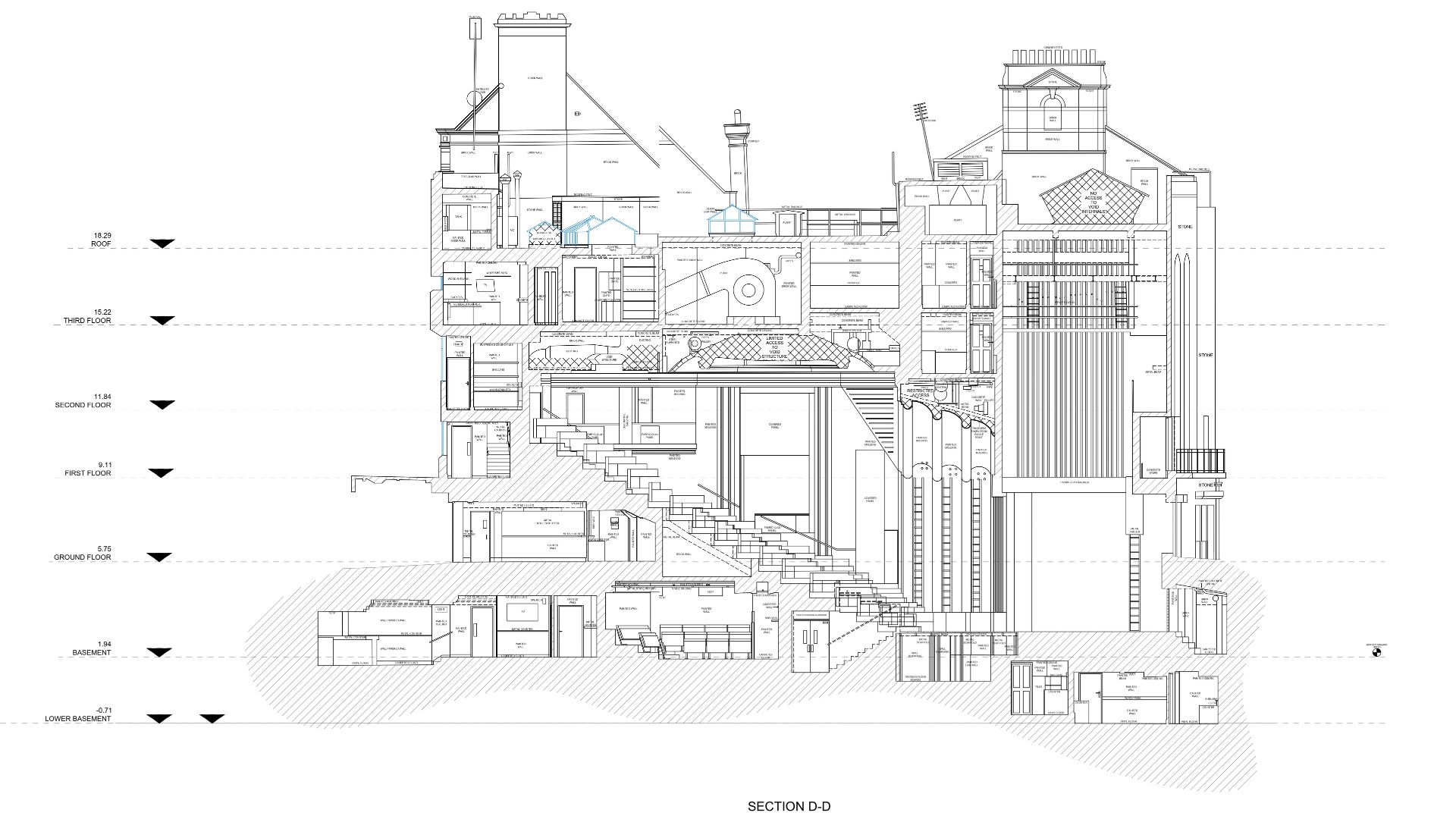Click the '-0.71 LOWER BASEMENT' level label
Viewport: 1456px width, 819px height.
tap(78, 714)
